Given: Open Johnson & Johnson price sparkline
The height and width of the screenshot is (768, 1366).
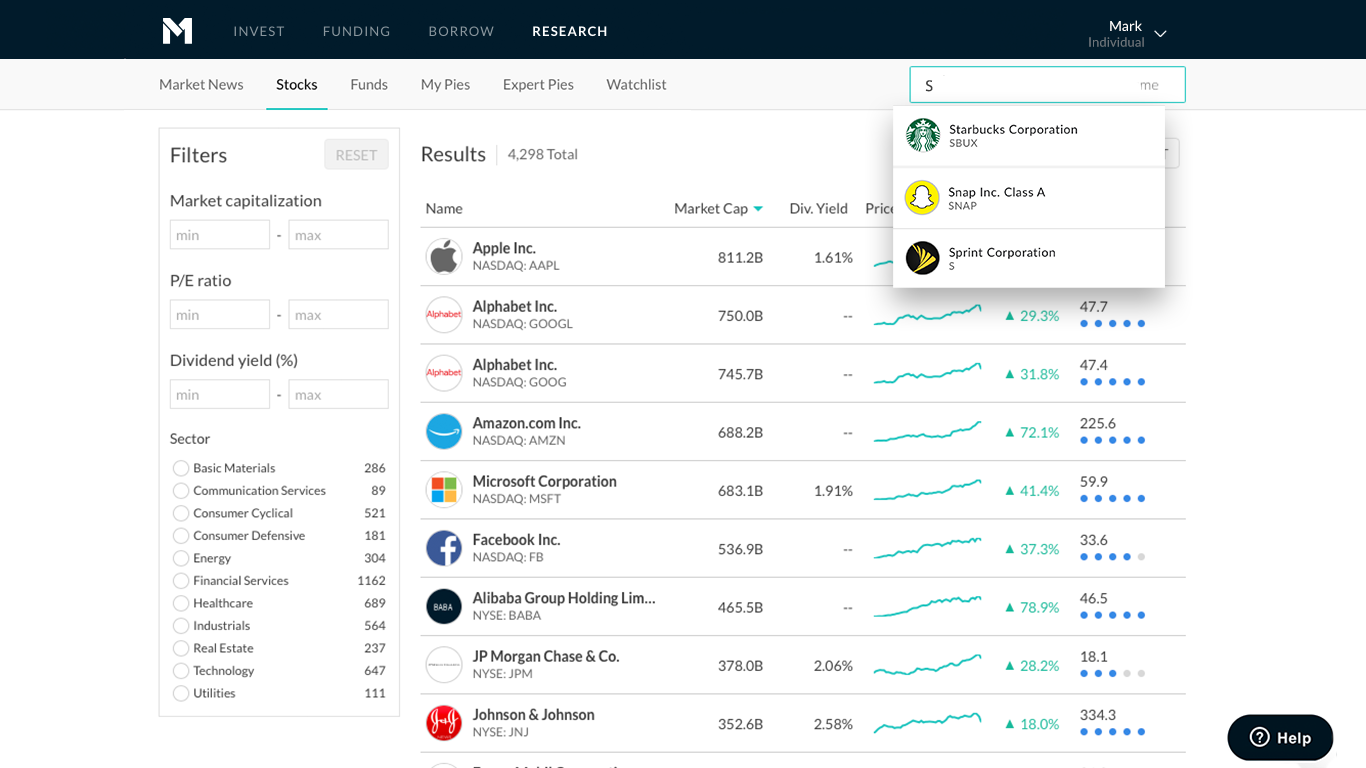Looking at the screenshot, I should [927, 723].
